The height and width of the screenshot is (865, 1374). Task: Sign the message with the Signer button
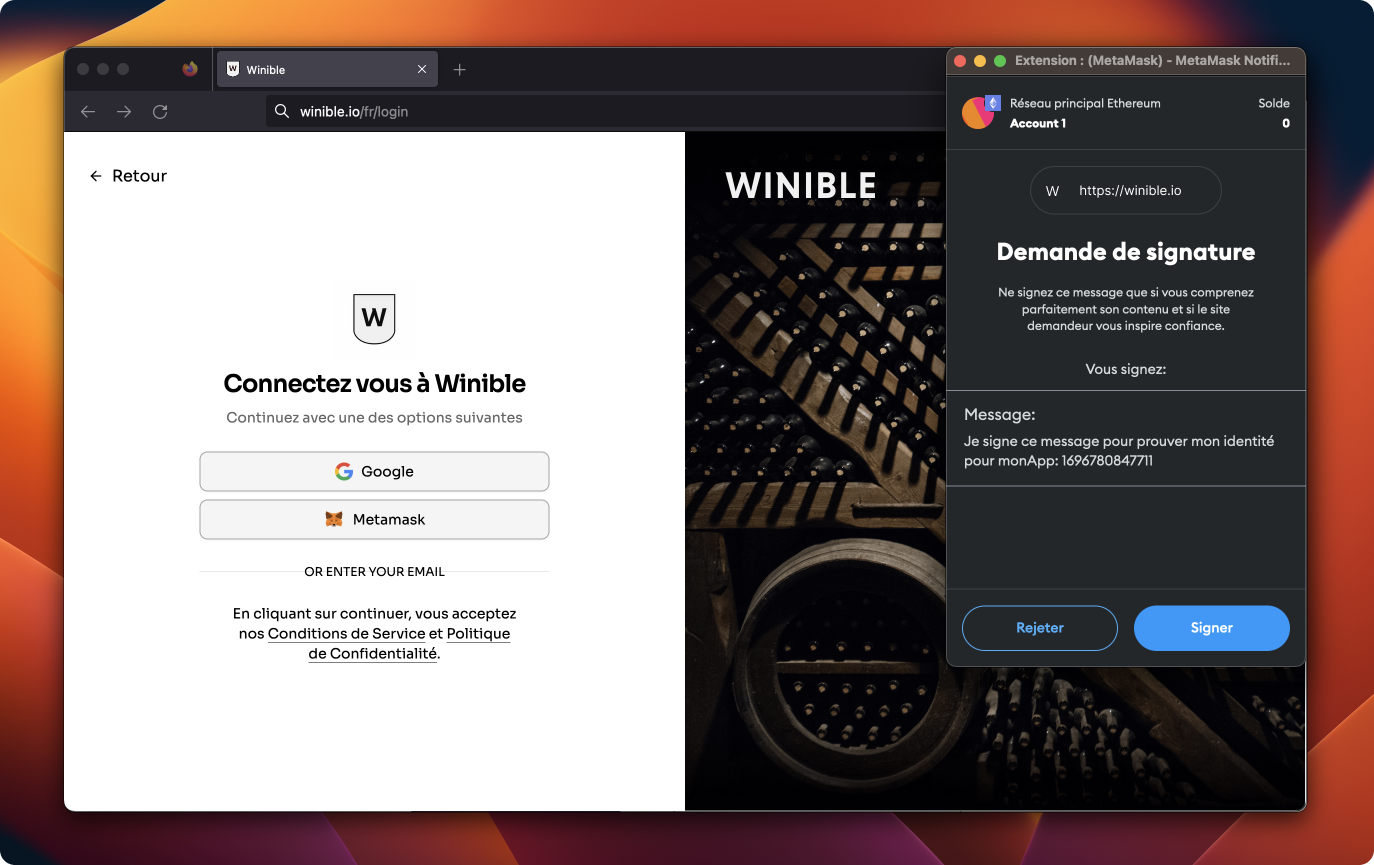pyautogui.click(x=1212, y=628)
